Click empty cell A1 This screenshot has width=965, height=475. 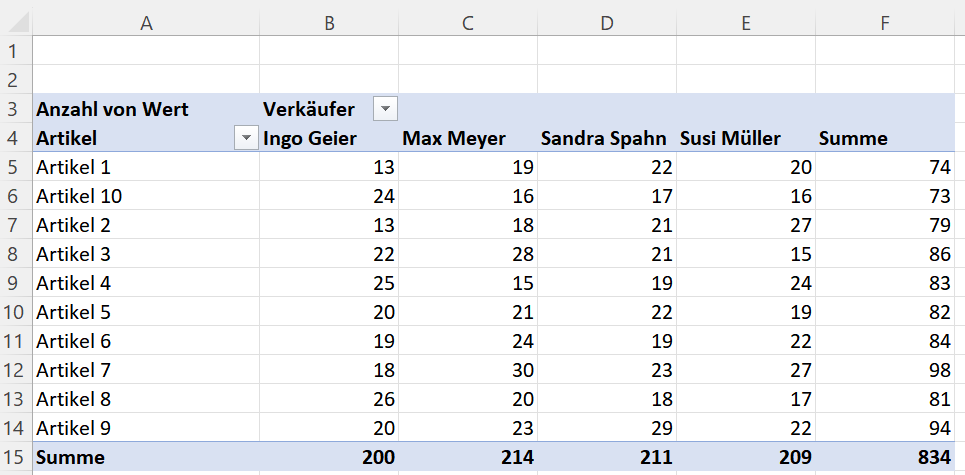146,50
